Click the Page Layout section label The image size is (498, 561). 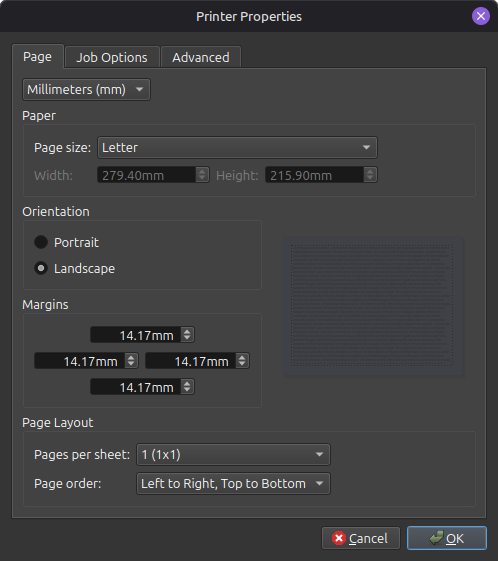tap(58, 423)
